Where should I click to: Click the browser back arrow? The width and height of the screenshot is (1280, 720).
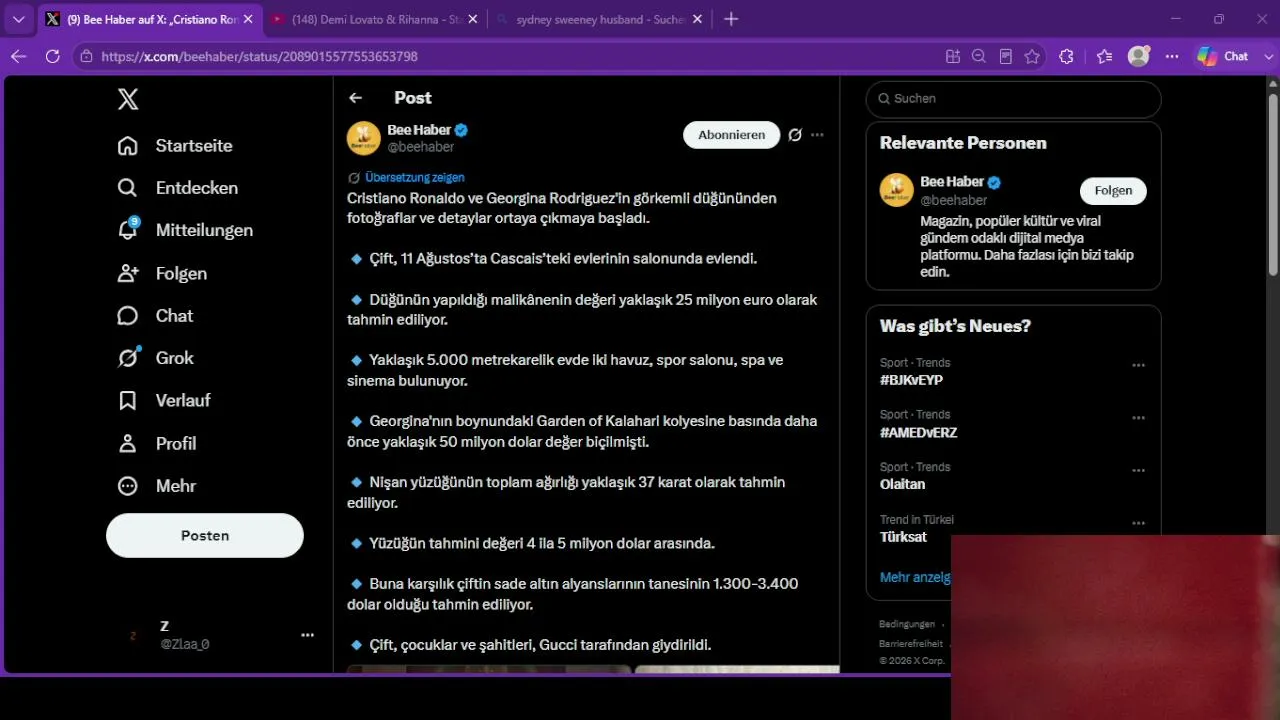point(18,57)
